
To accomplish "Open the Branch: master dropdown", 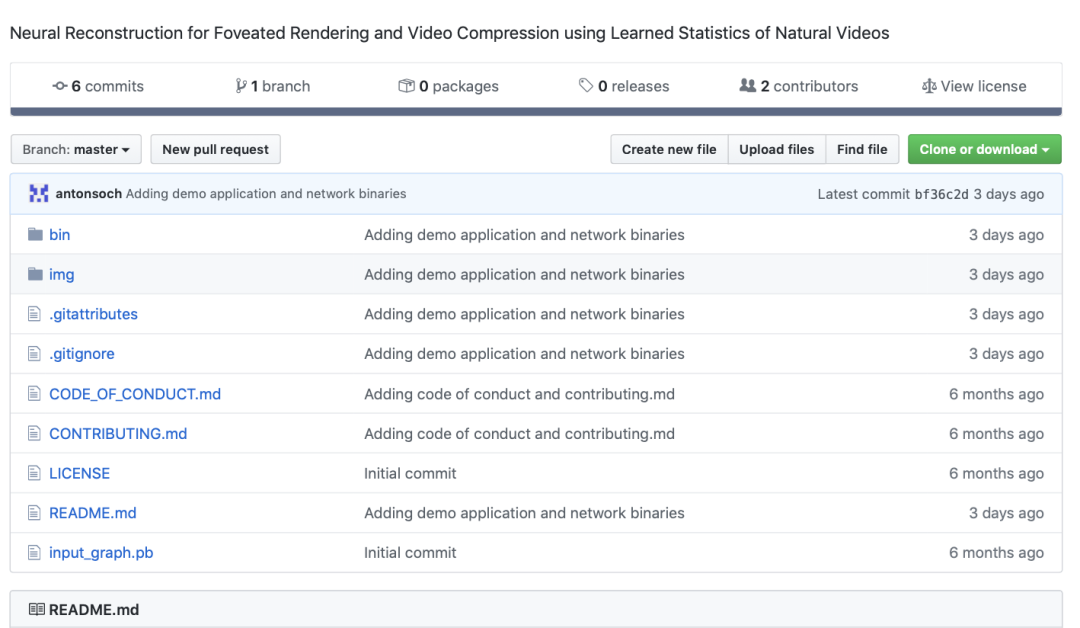I will coord(76,150).
